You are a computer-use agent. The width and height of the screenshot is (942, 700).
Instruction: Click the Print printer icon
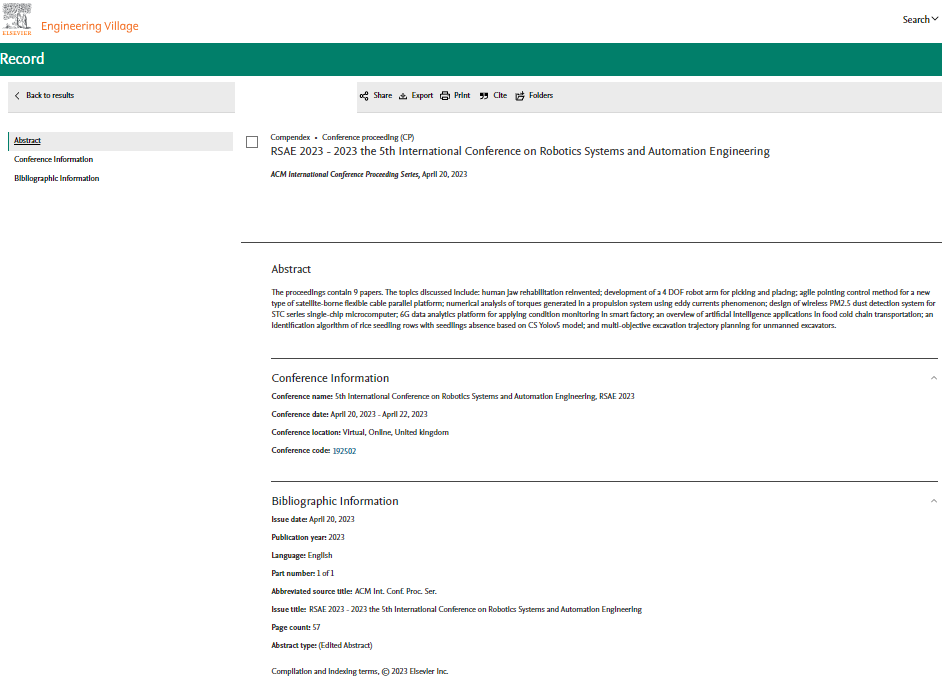(445, 96)
